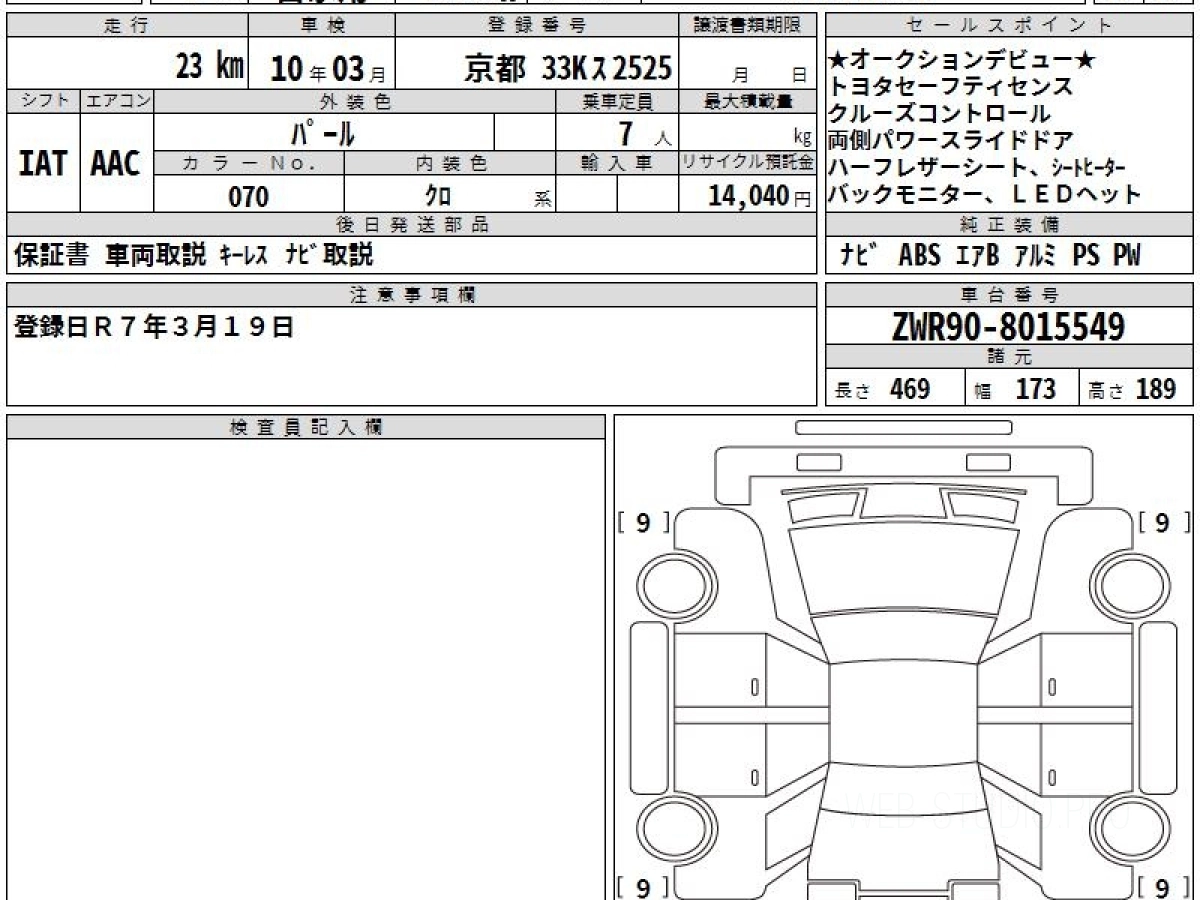The height and width of the screenshot is (900, 1200).
Task: Click the front number plate rectangle in diagram
Action: click(903, 427)
